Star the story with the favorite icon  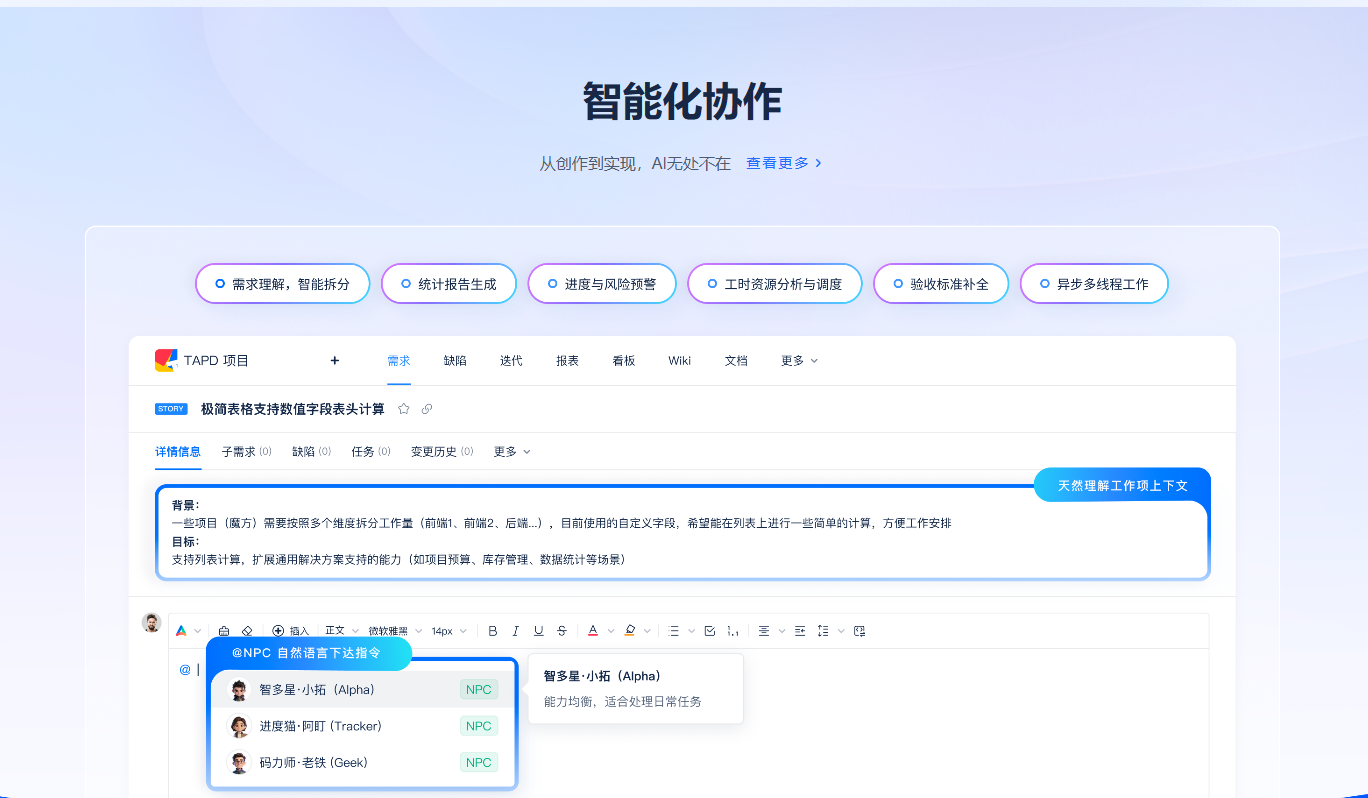tap(404, 409)
